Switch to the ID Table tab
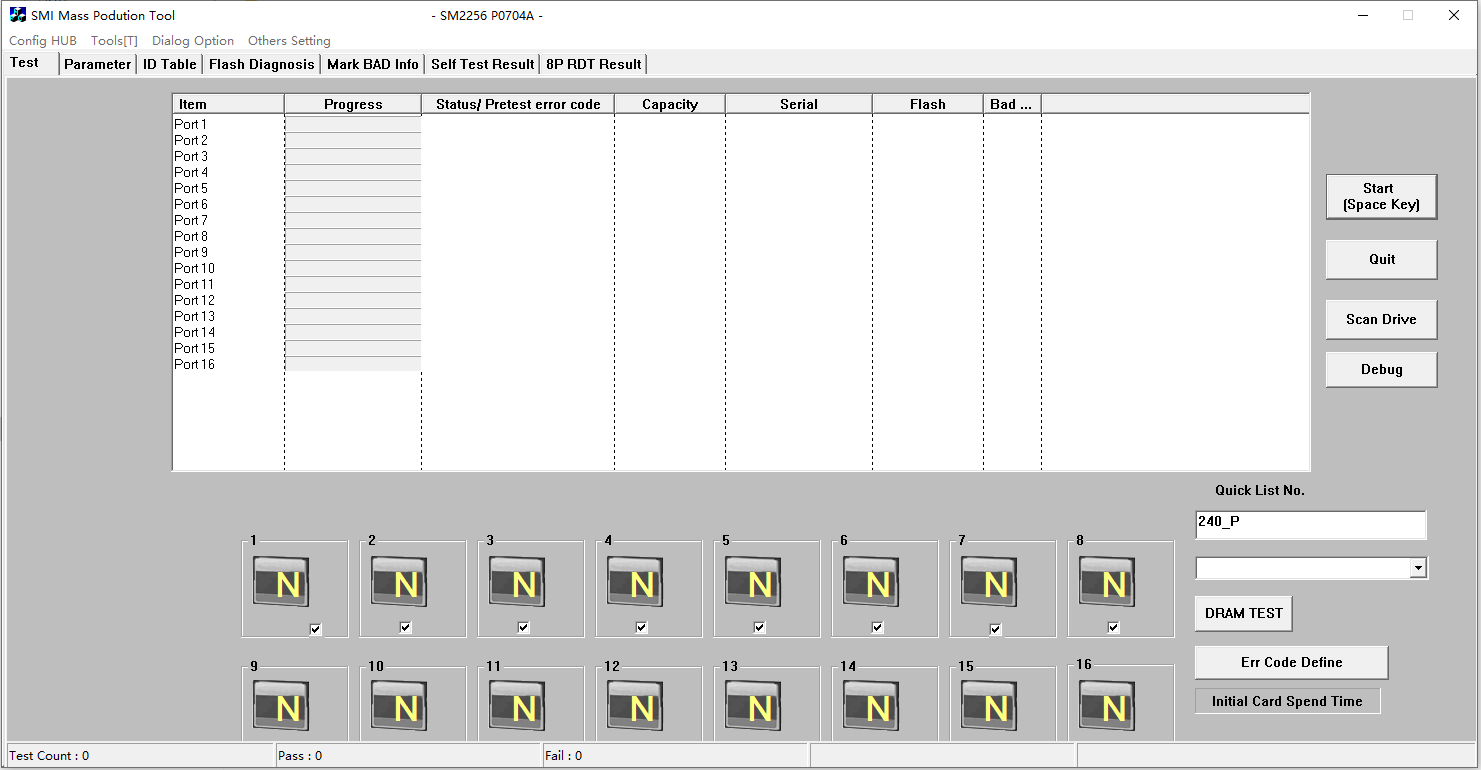 click(x=170, y=64)
